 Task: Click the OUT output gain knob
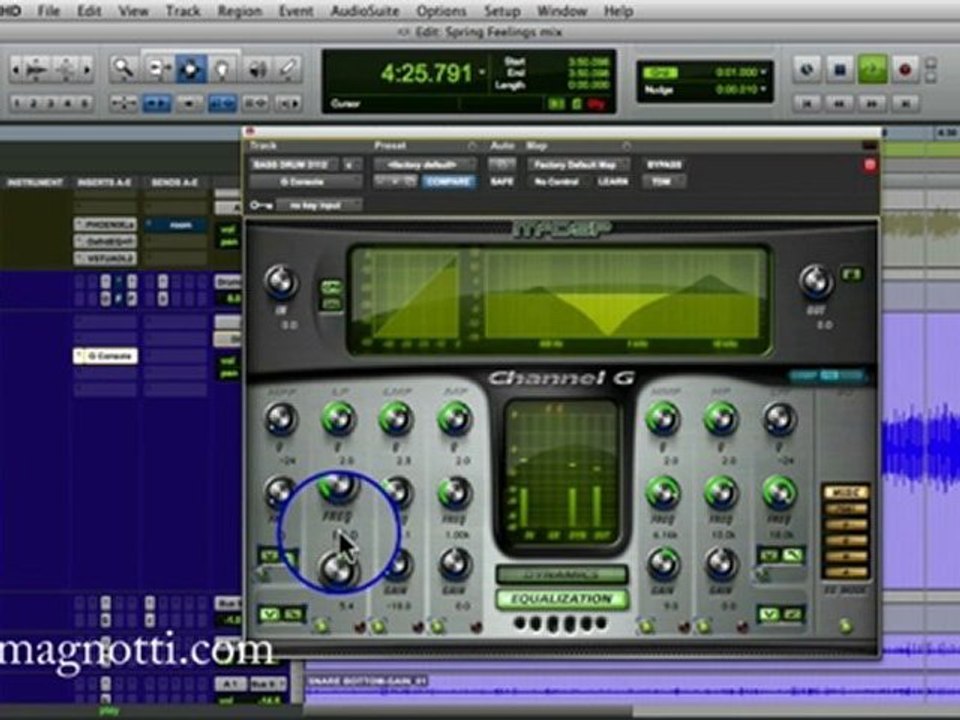(816, 282)
